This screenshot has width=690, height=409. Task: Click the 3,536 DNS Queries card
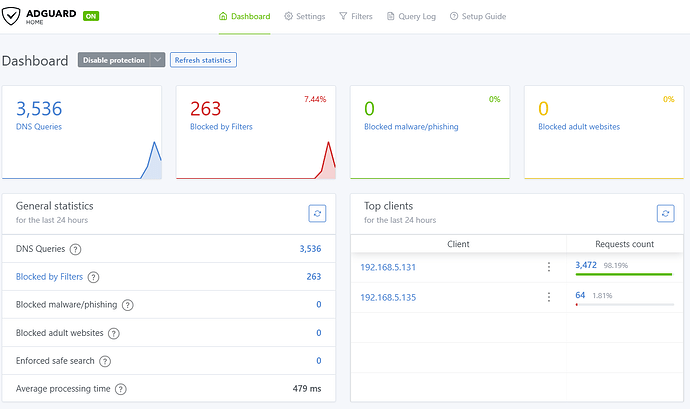(x=82, y=132)
